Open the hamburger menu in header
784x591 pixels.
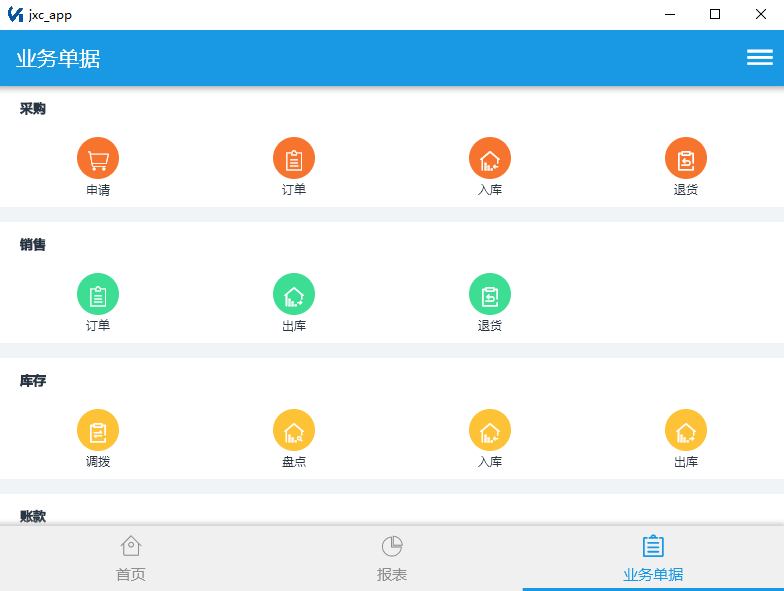pyautogui.click(x=760, y=58)
